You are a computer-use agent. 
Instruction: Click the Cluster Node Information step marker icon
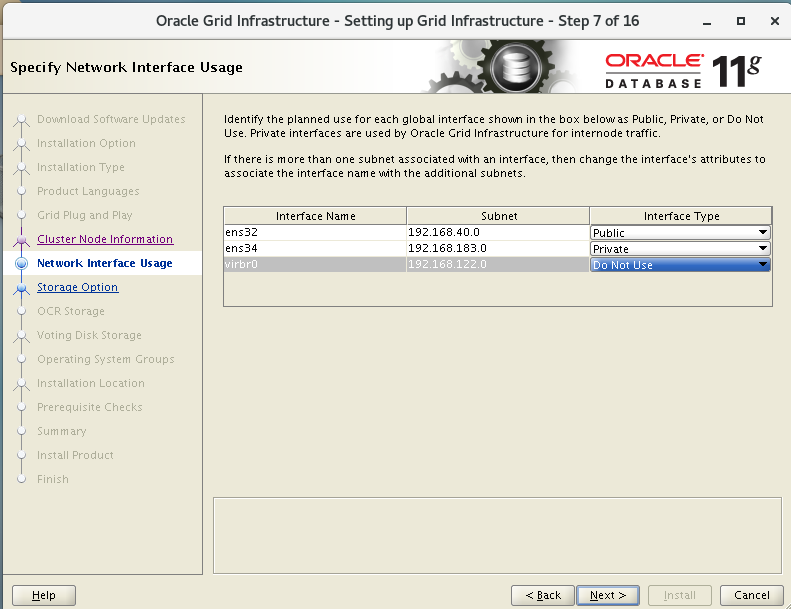point(21,240)
